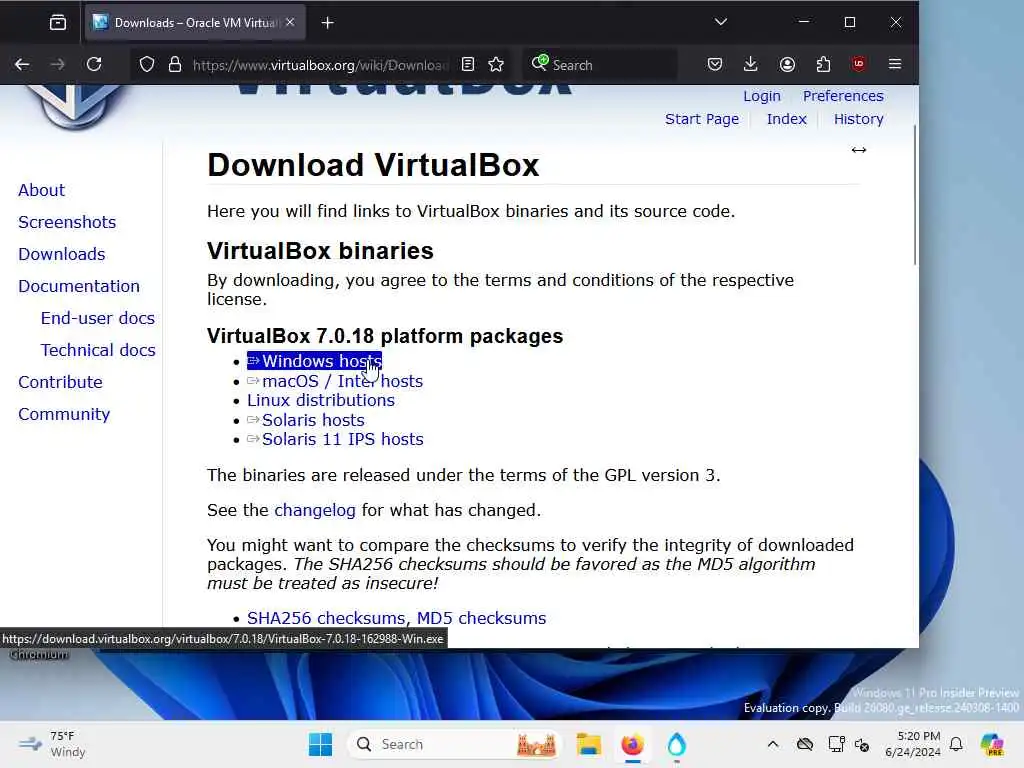
Task: Open the SHA256 checksums link
Action: pyautogui.click(x=326, y=618)
